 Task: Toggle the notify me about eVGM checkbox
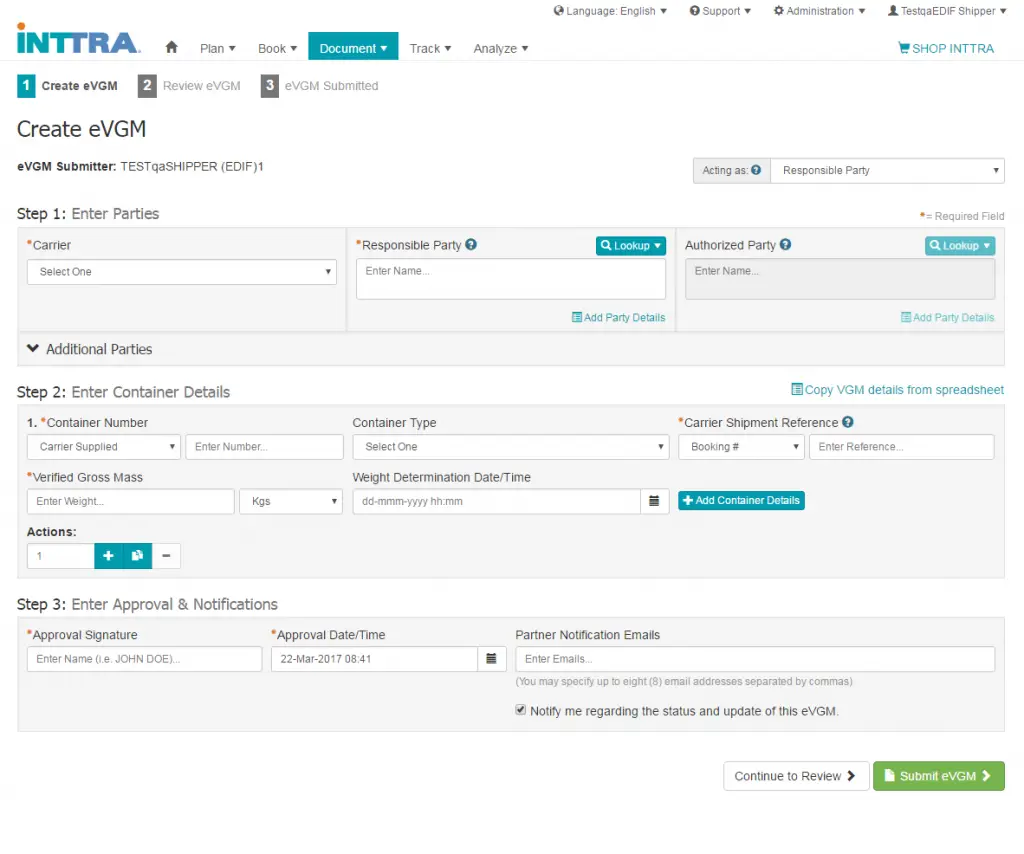click(x=520, y=710)
